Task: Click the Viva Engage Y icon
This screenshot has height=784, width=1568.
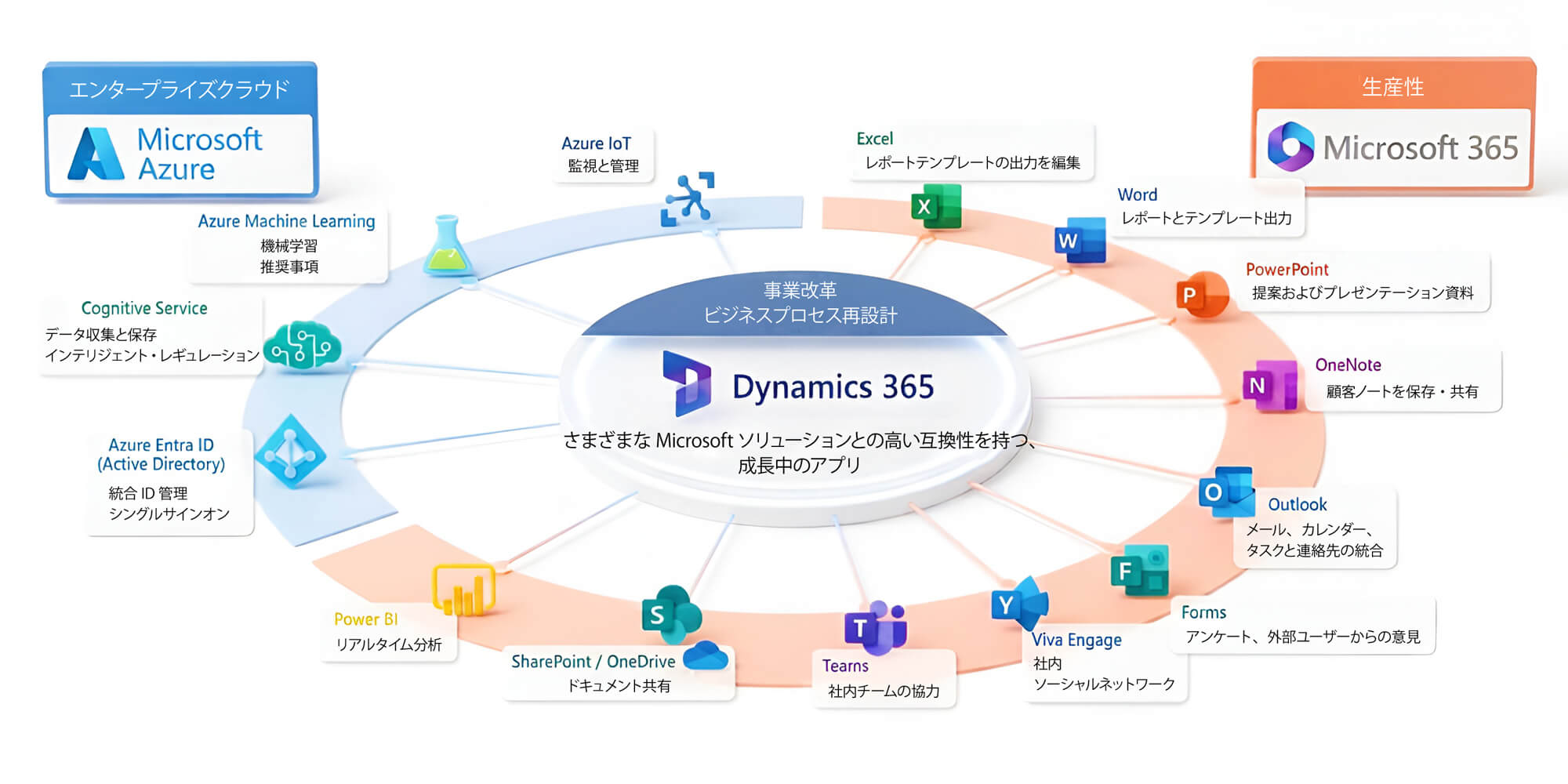Action: 1019,604
